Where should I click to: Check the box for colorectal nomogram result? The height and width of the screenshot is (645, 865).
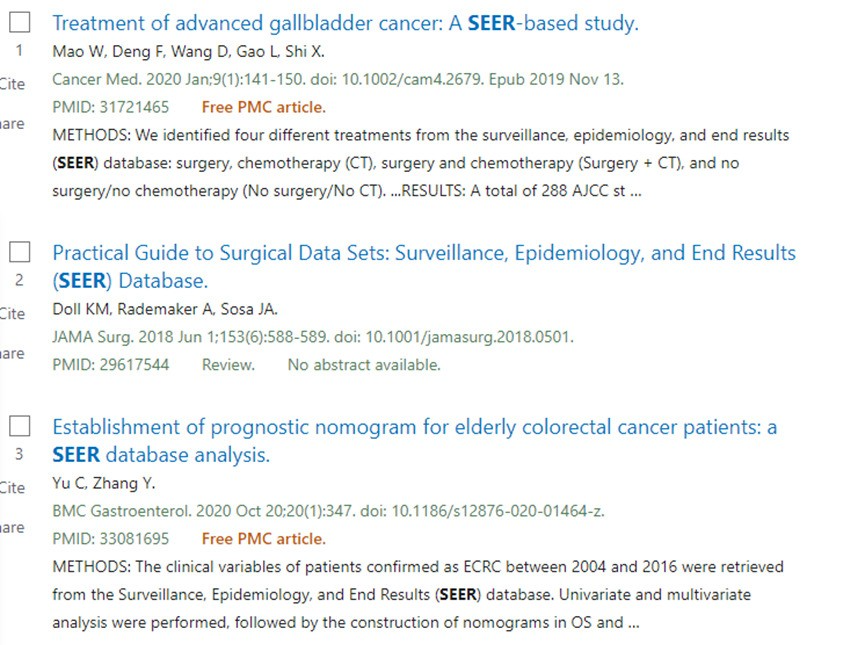[x=20, y=426]
